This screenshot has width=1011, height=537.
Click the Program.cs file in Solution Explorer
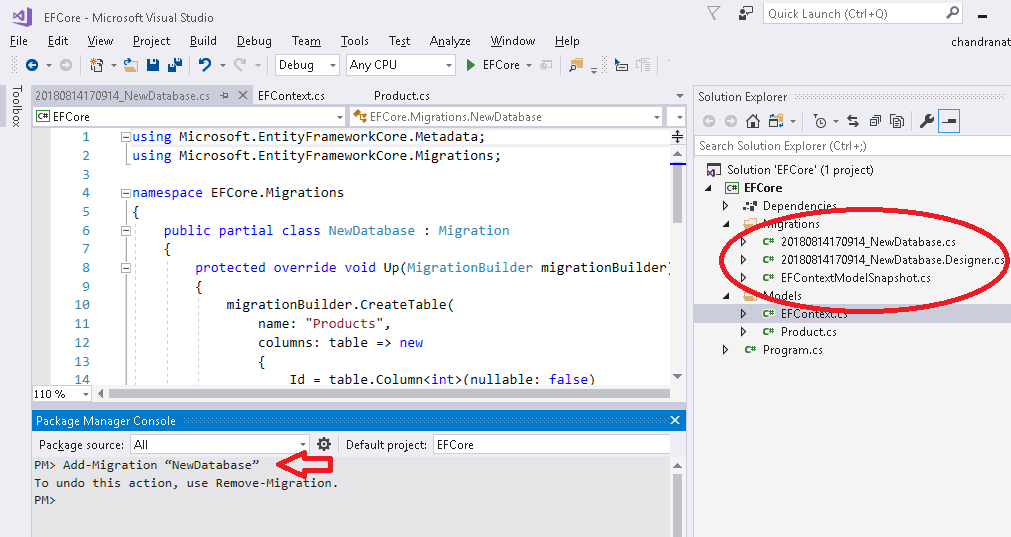792,350
